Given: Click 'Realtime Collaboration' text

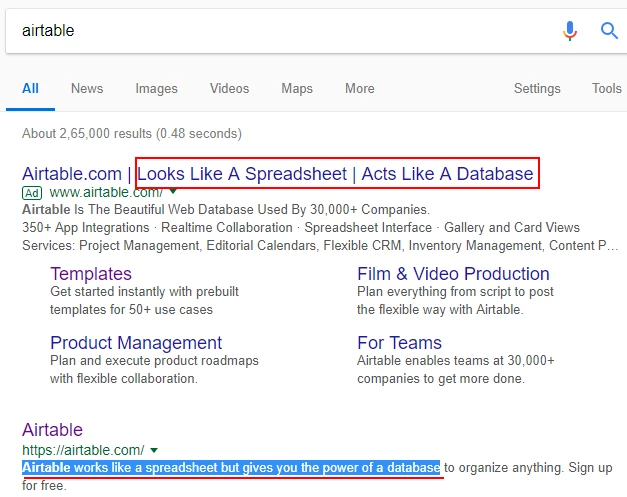Looking at the screenshot, I should 227,228.
